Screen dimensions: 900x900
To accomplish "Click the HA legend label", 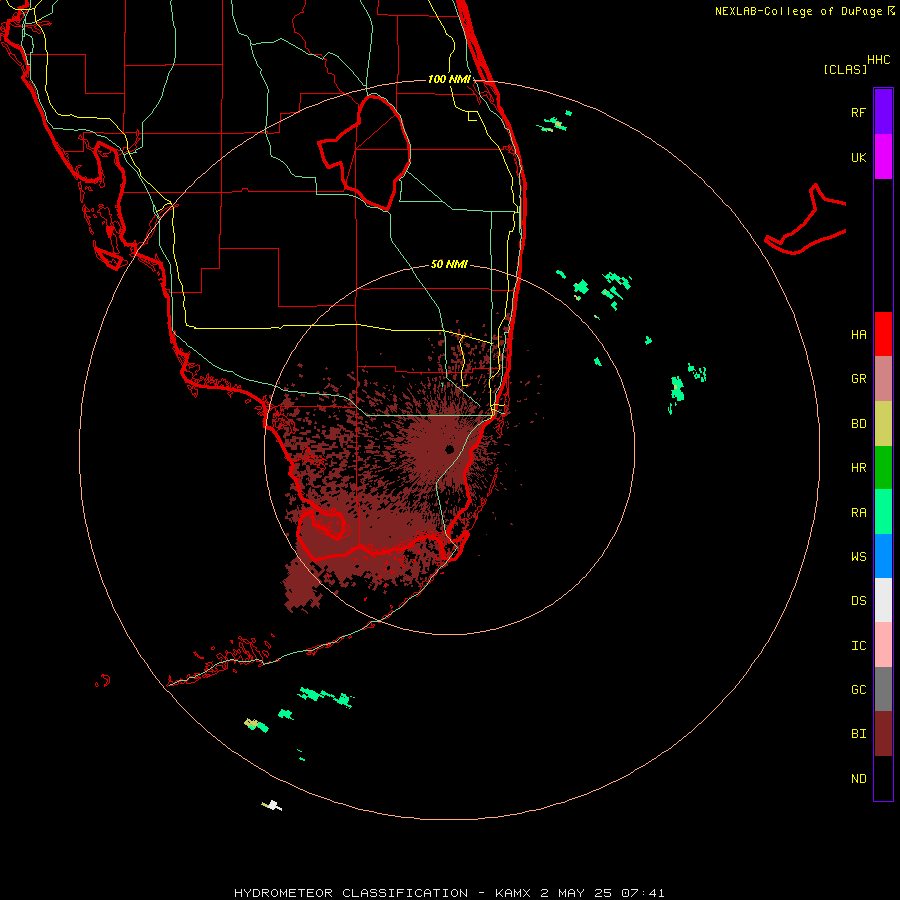I will 858,334.
